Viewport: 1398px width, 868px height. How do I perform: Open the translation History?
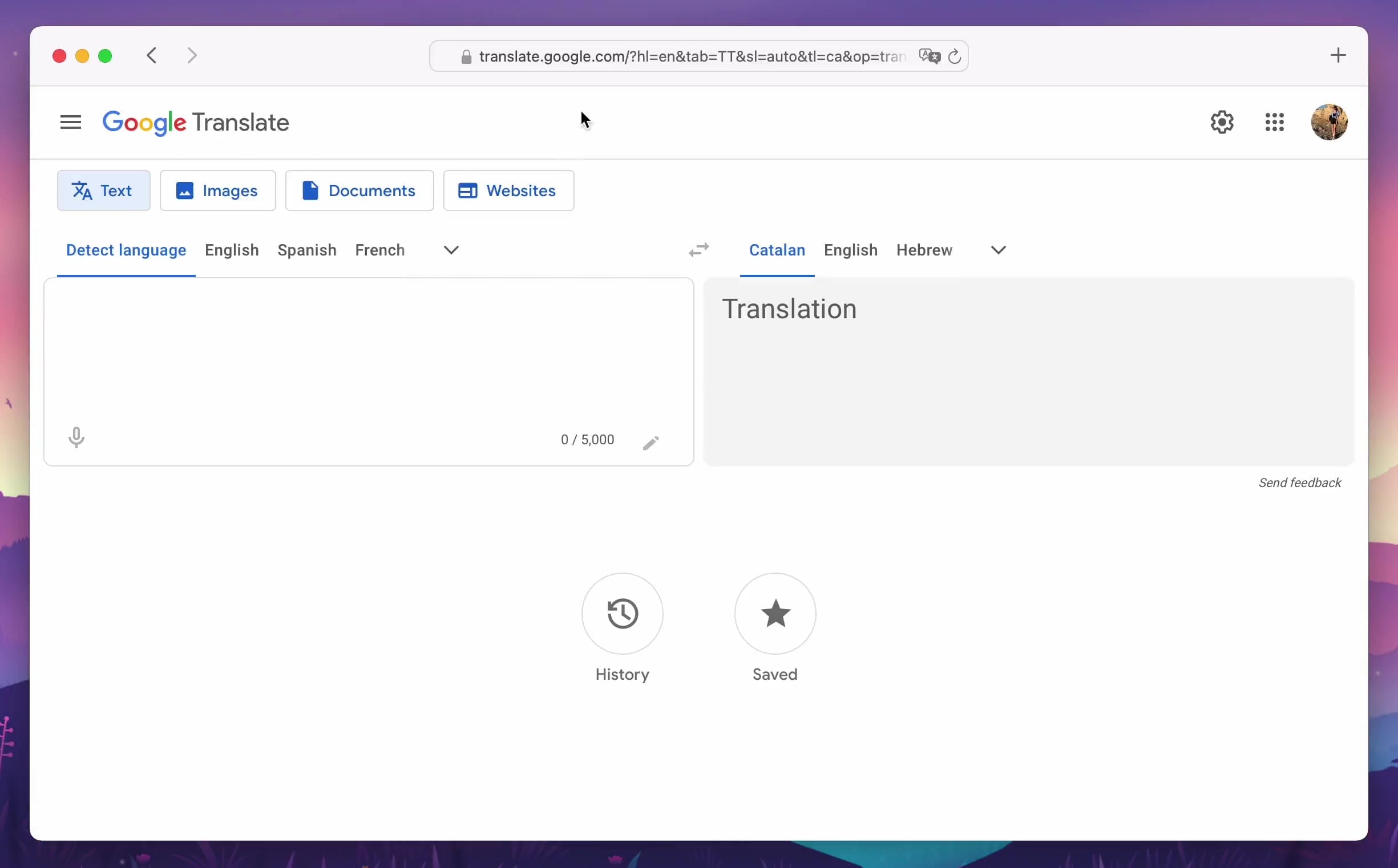click(622, 614)
